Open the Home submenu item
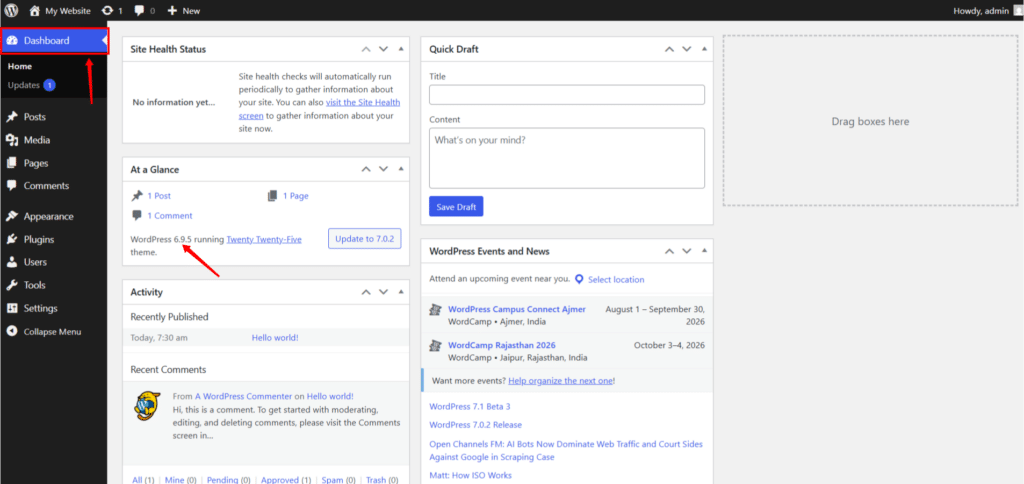 coord(20,66)
